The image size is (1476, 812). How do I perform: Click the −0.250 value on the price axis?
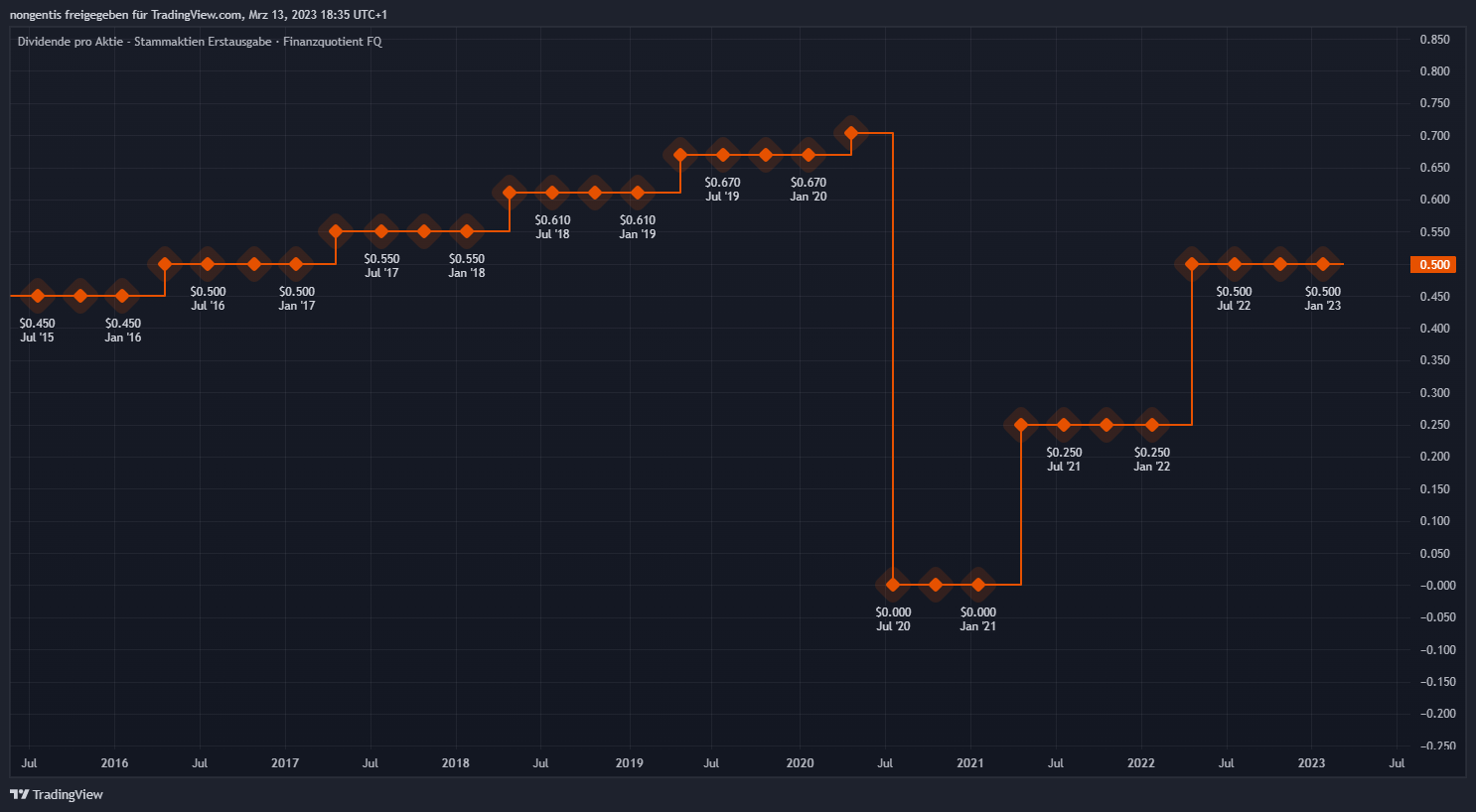[x=1434, y=745]
